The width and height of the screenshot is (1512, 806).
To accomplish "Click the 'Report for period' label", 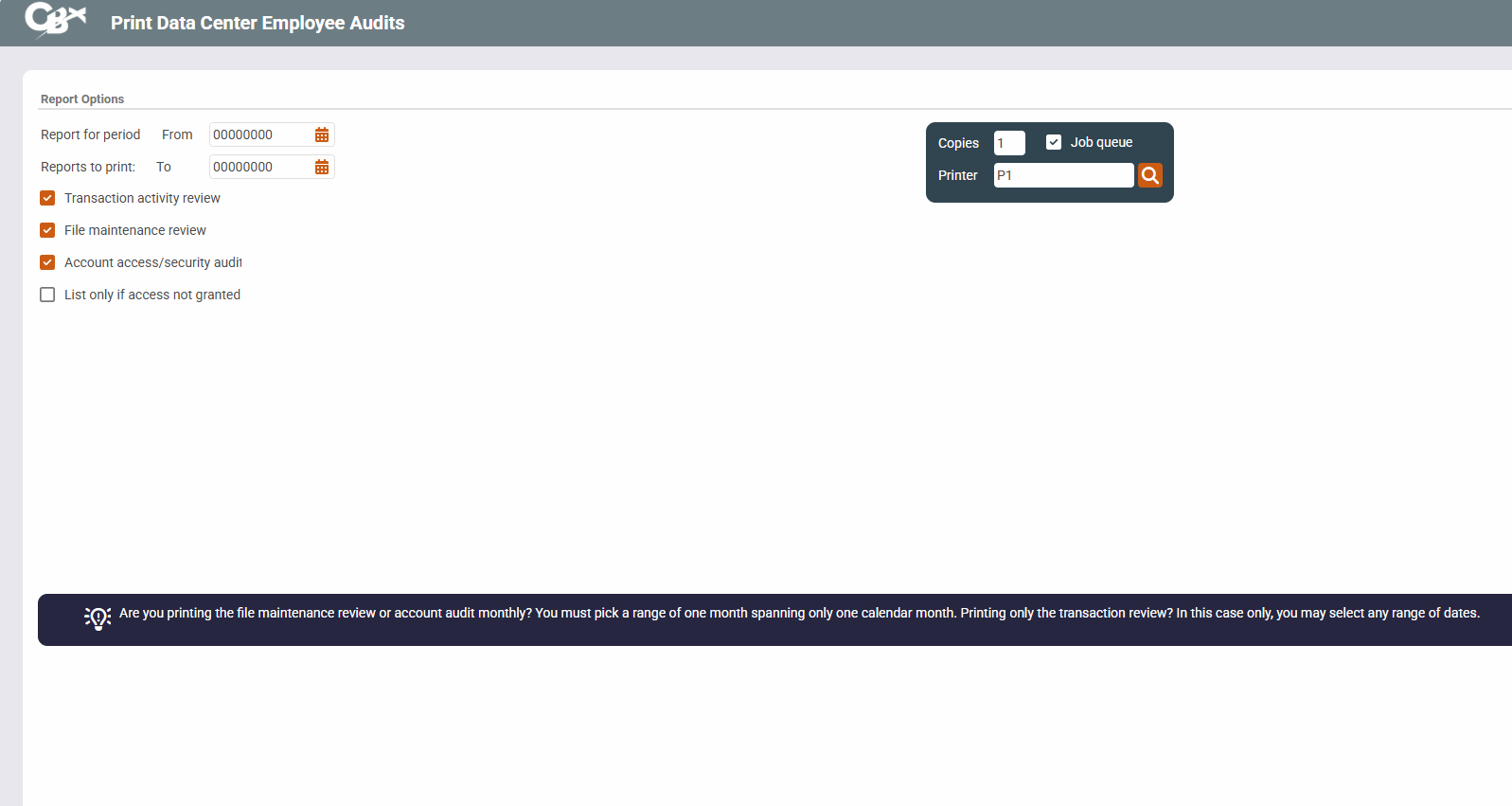I will [90, 135].
